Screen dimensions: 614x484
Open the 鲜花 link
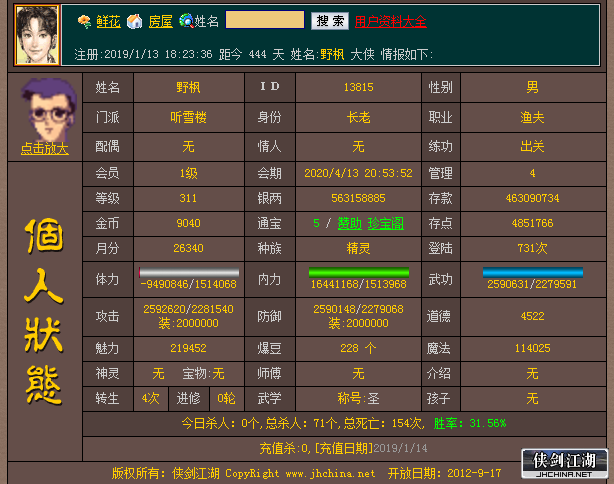[108, 22]
